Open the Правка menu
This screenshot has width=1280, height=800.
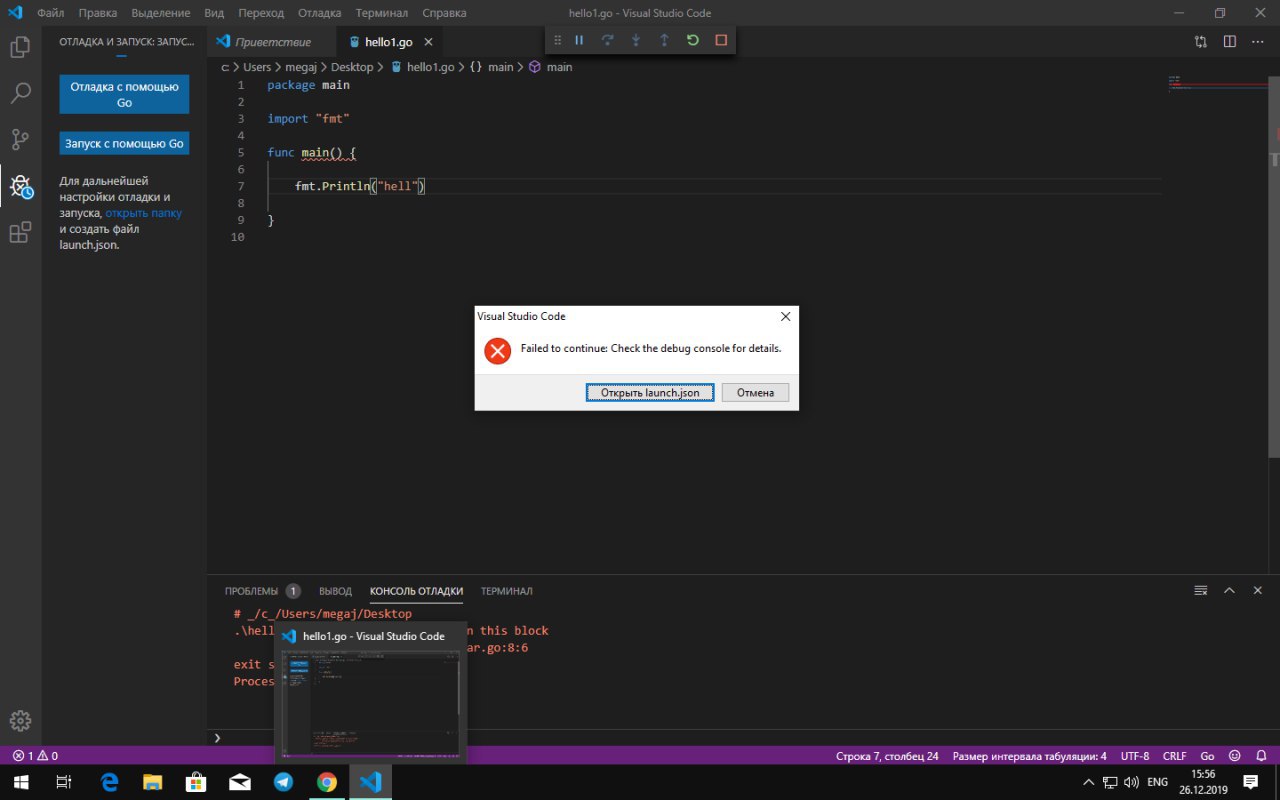98,13
